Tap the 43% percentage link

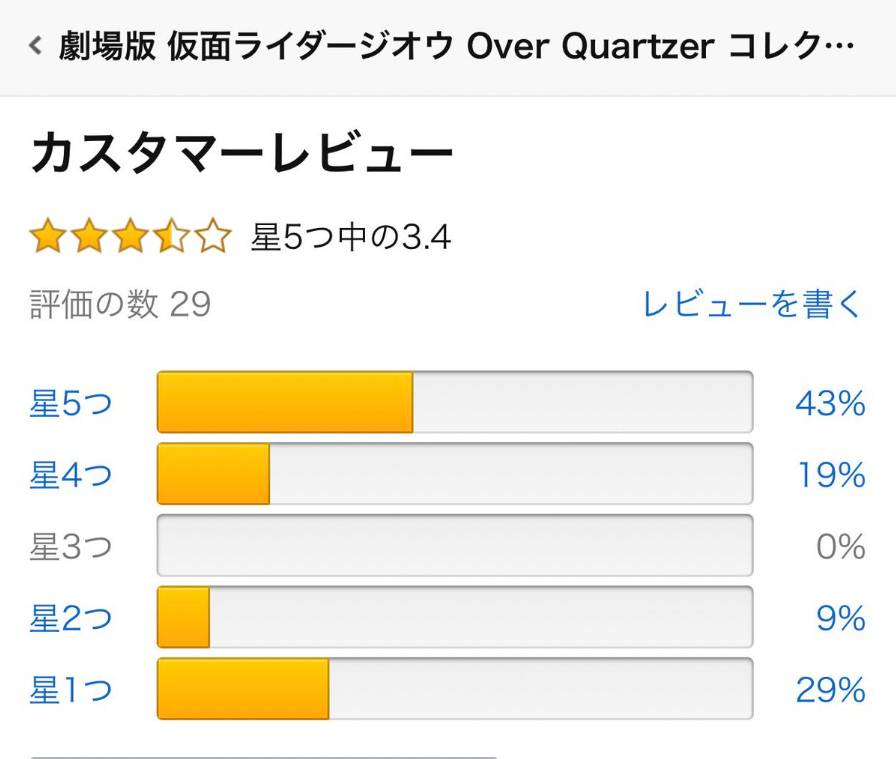pyautogui.click(x=830, y=403)
